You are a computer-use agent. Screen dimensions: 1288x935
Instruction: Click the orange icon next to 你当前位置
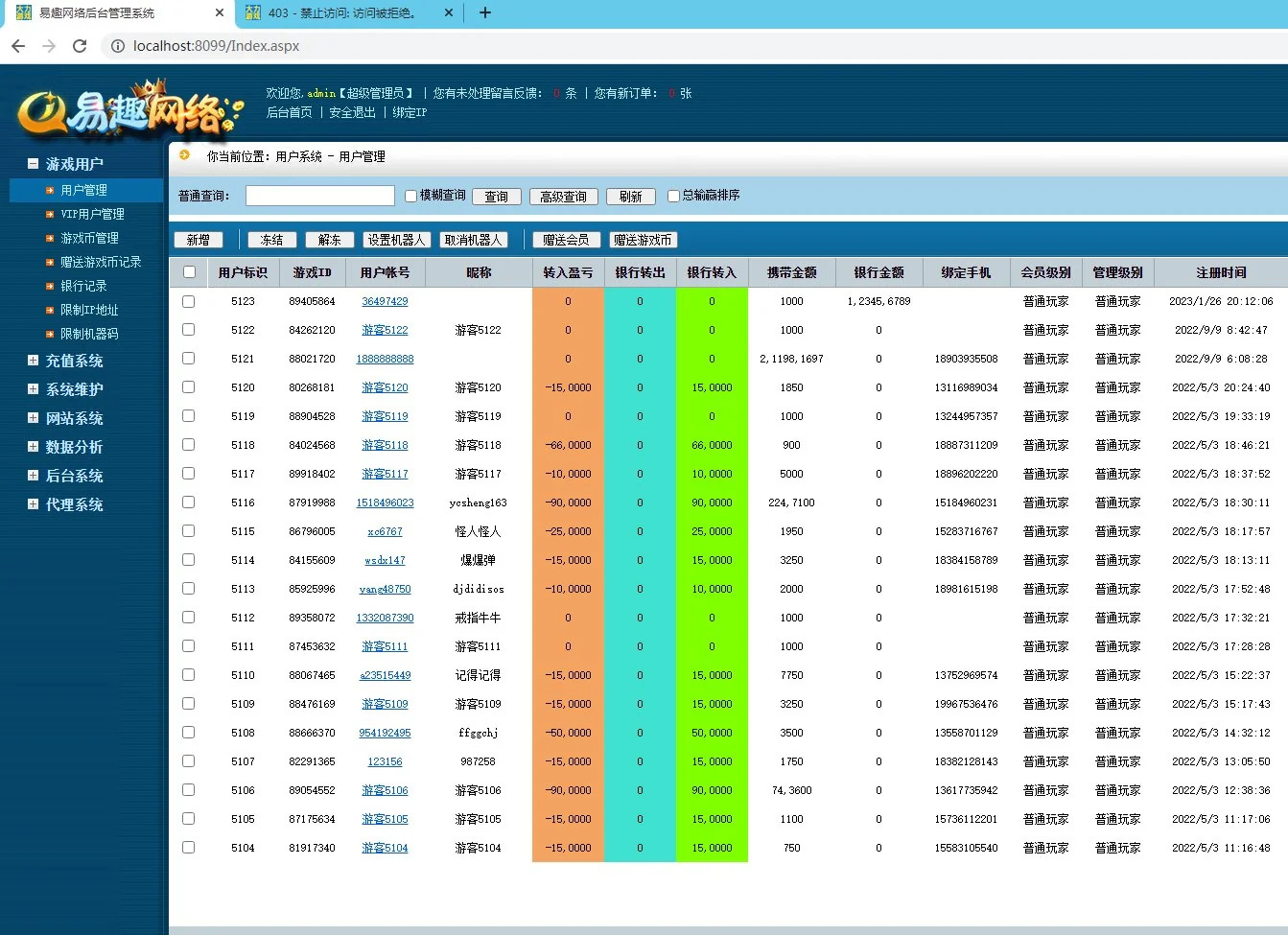pyautogui.click(x=185, y=155)
